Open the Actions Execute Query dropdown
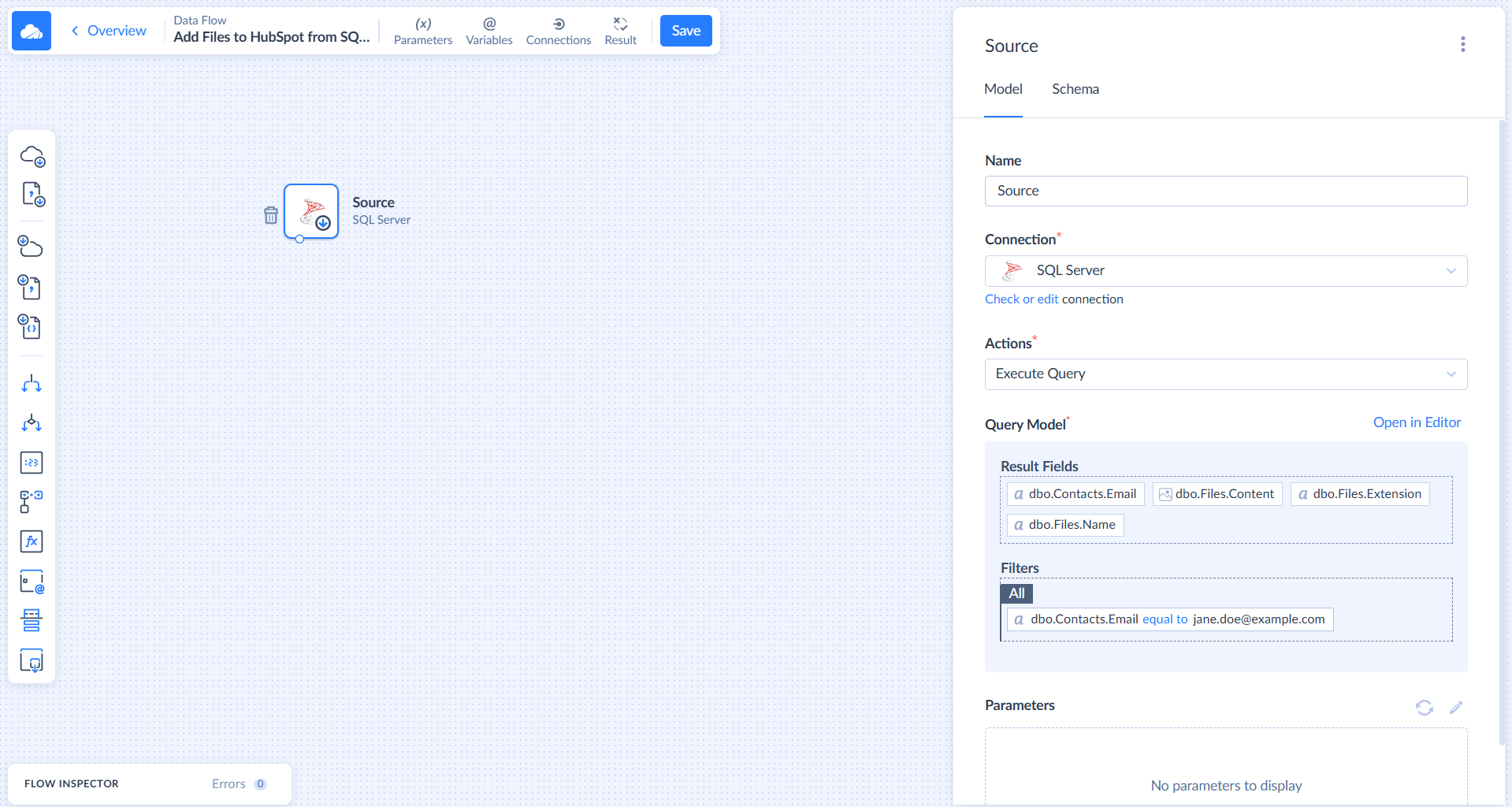The height and width of the screenshot is (807, 1512). coord(1225,374)
